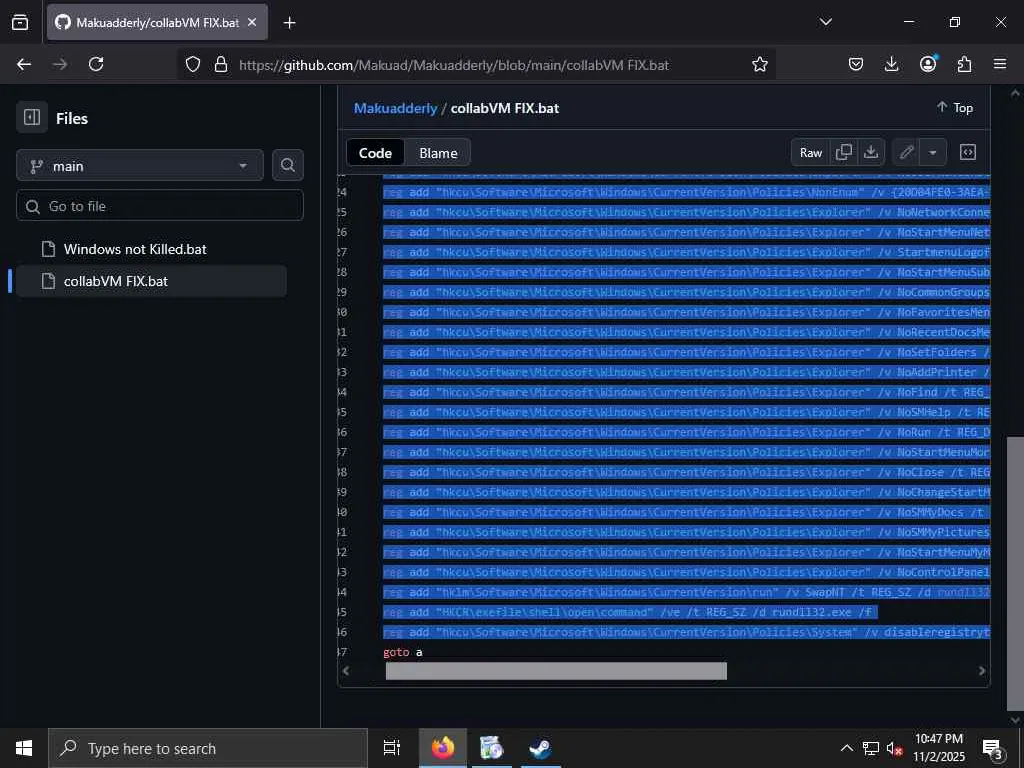Select the Makuadderly/collabVM FIX.bat browser tab

[157, 22]
